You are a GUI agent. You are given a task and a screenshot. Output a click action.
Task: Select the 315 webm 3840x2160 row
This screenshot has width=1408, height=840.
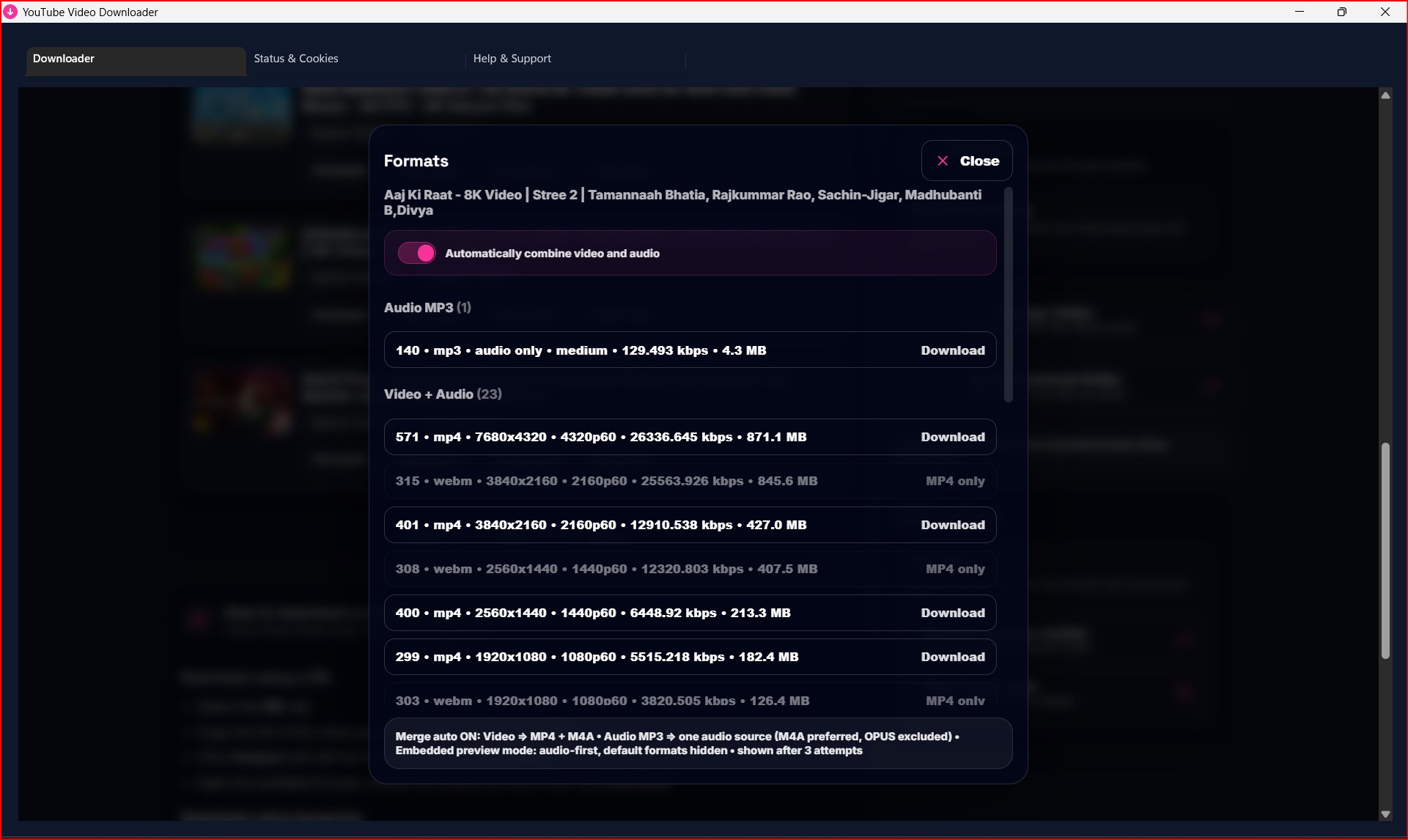tap(690, 481)
